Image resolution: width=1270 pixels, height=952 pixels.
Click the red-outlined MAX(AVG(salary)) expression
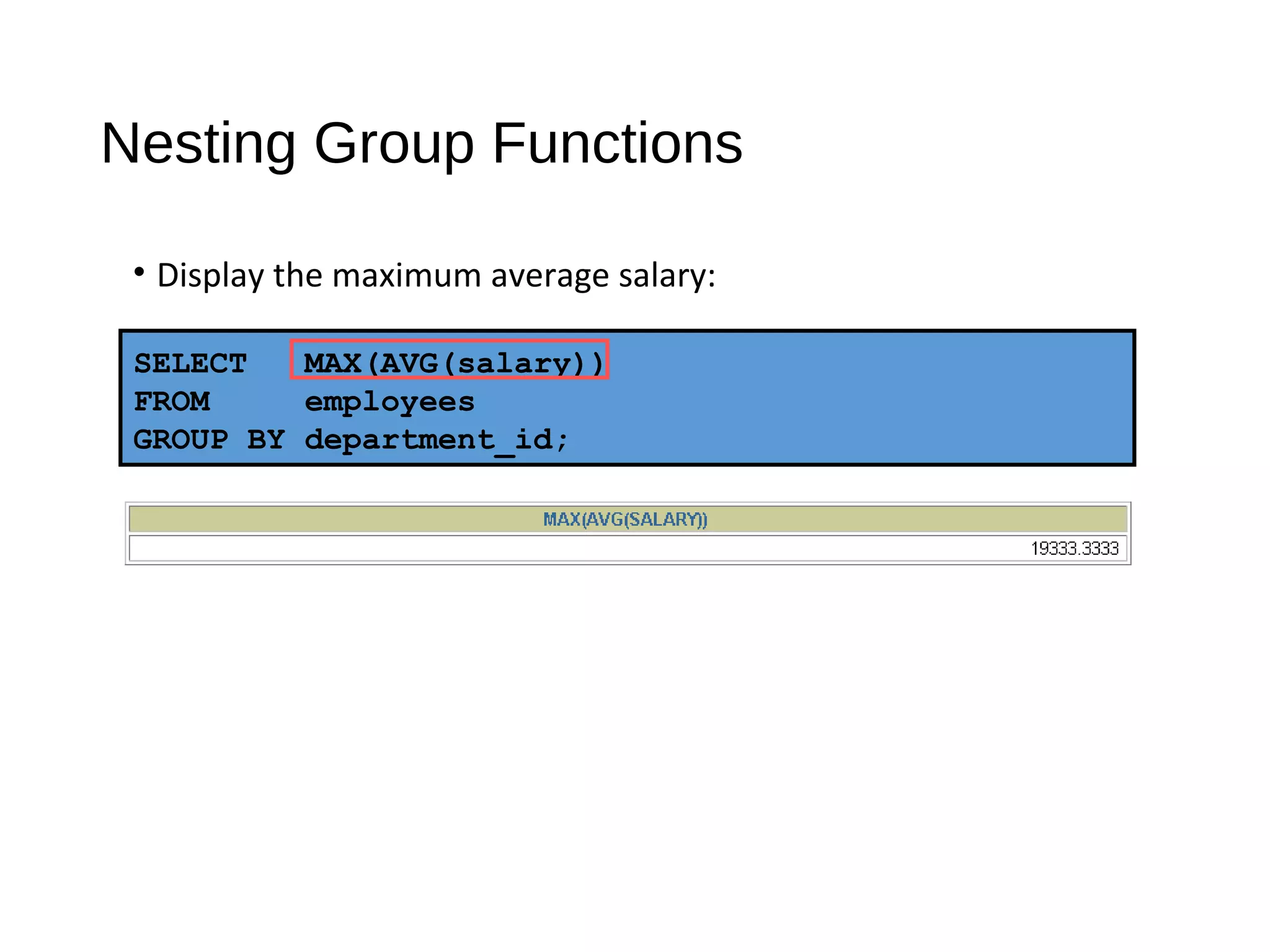pyautogui.click(x=449, y=360)
